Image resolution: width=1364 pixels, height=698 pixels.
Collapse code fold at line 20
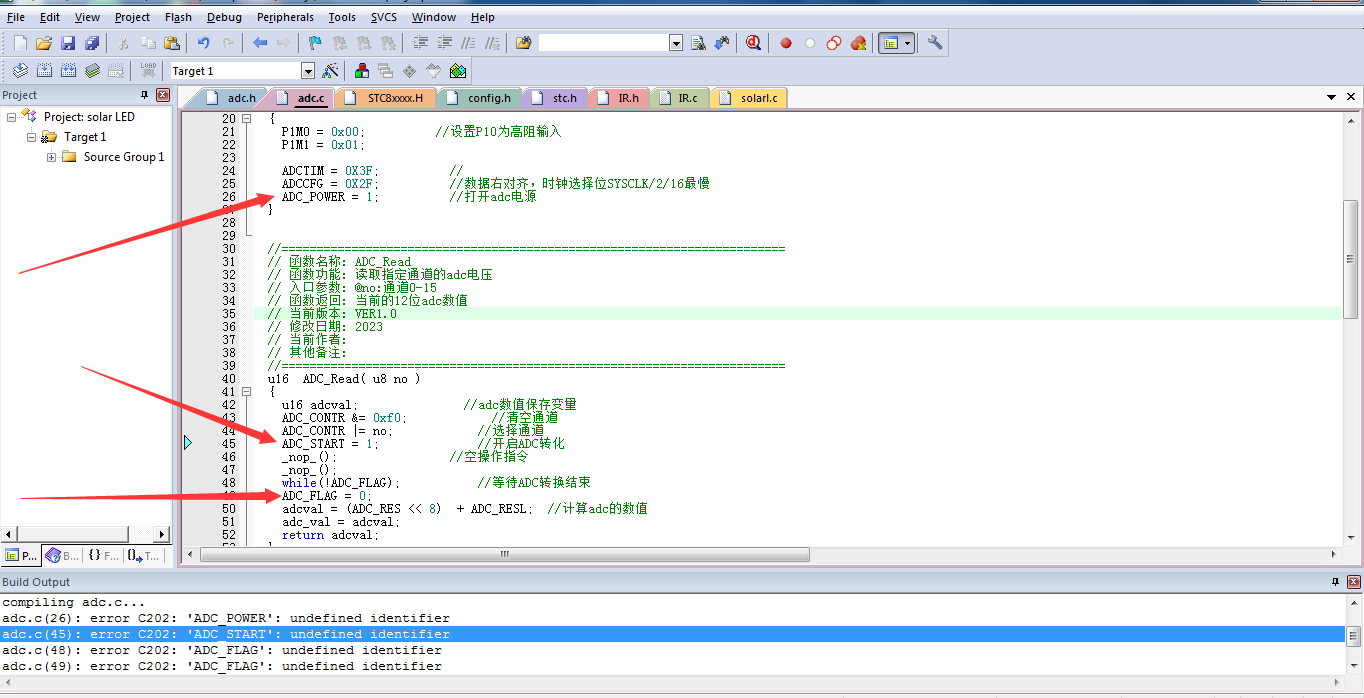point(247,119)
